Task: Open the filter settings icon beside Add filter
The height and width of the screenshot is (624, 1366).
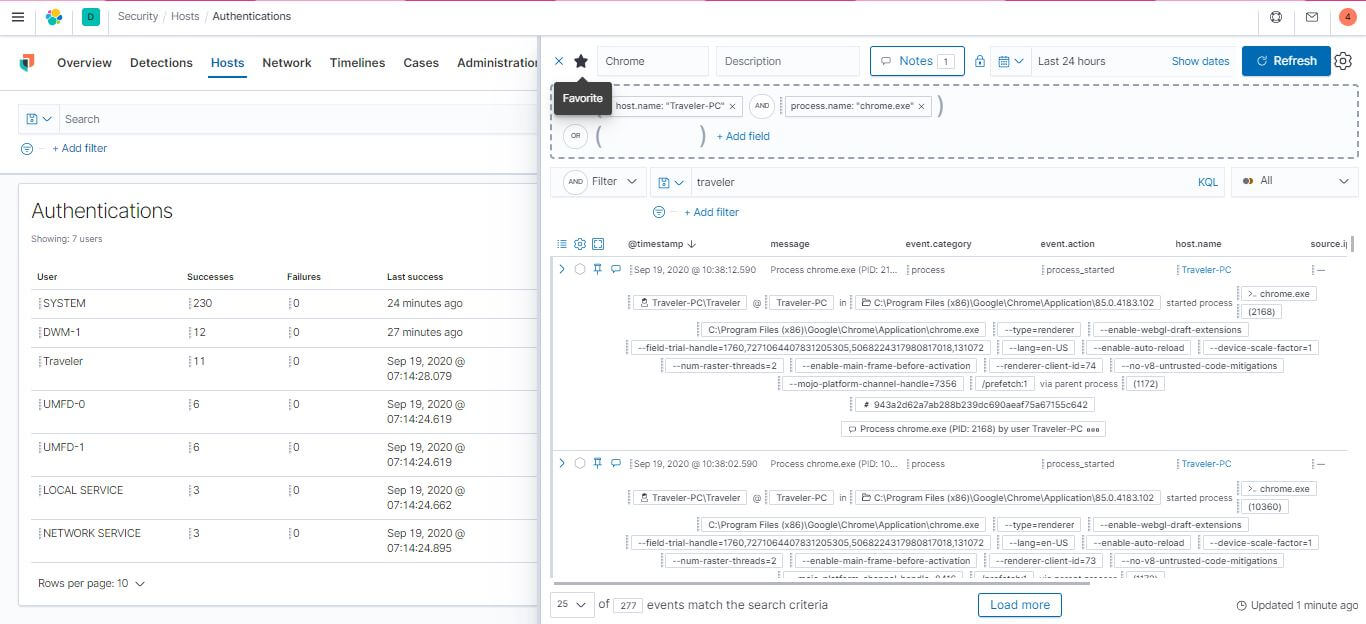Action: (659, 212)
